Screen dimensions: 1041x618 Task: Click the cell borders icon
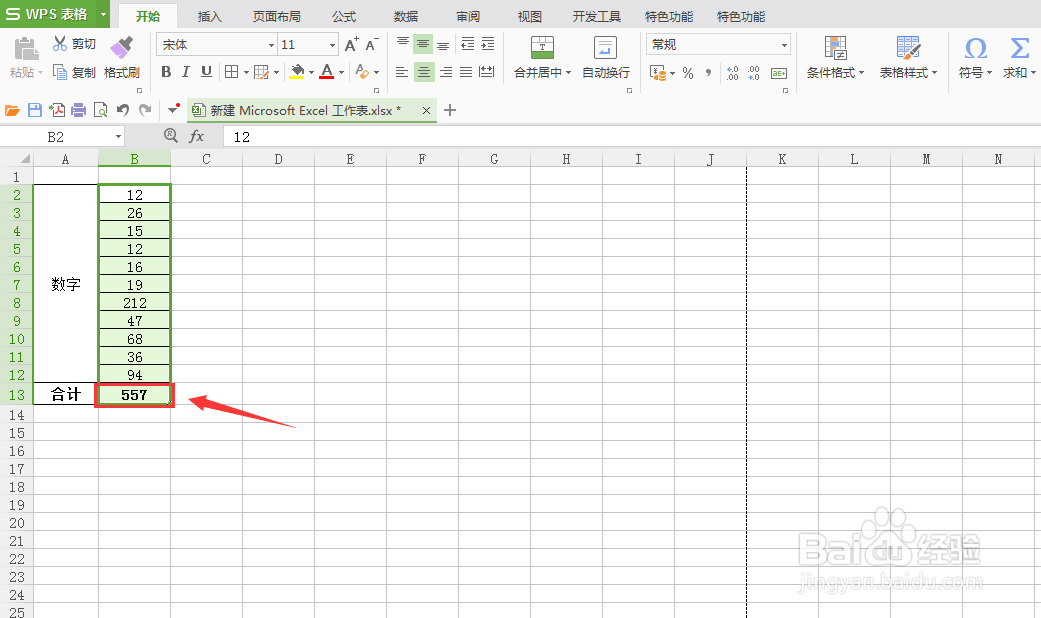[231, 72]
